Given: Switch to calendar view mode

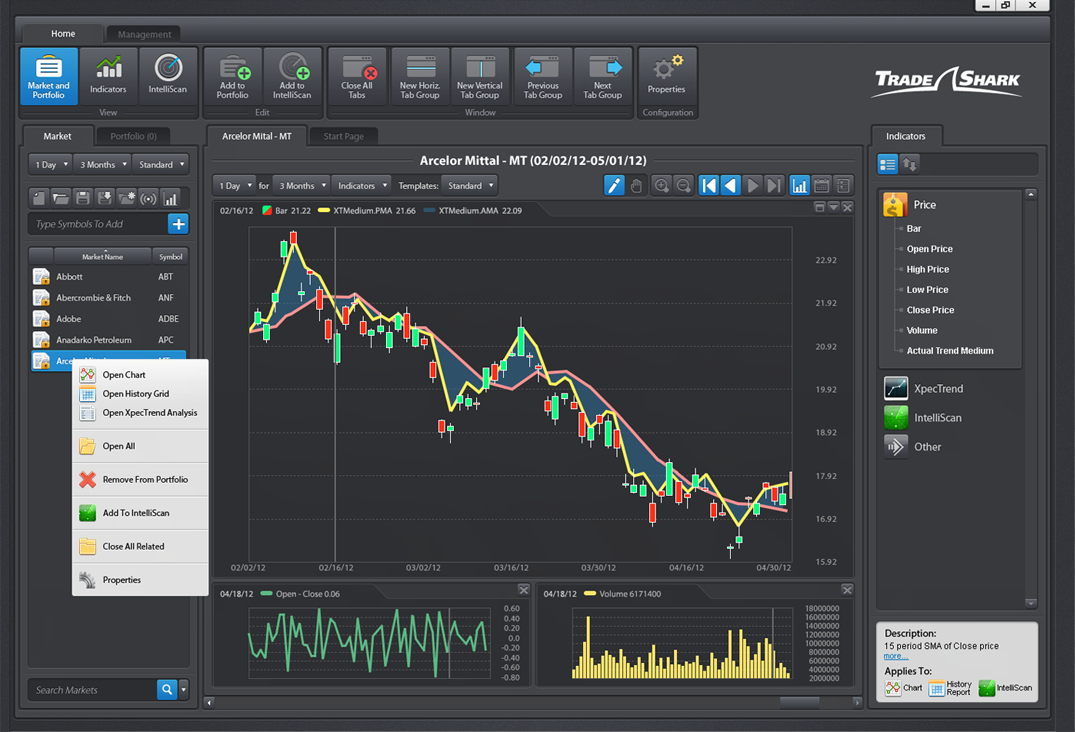Looking at the screenshot, I should click(x=821, y=186).
